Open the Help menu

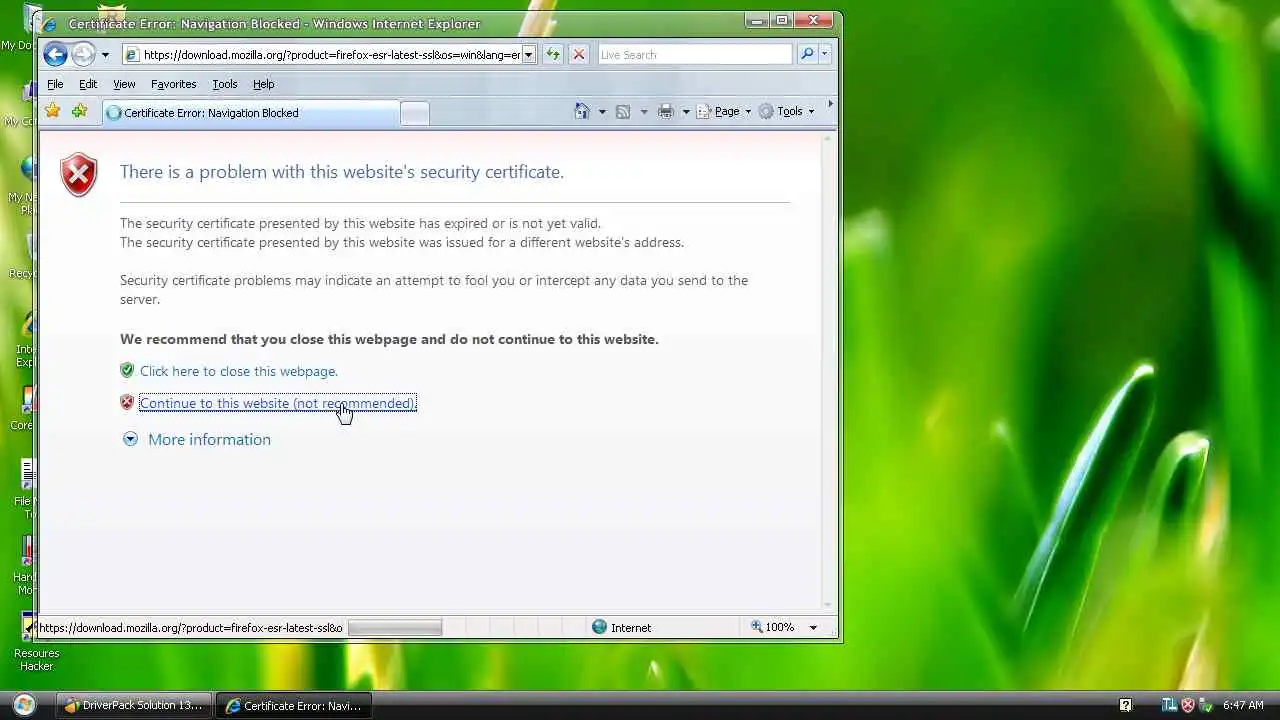point(263,84)
